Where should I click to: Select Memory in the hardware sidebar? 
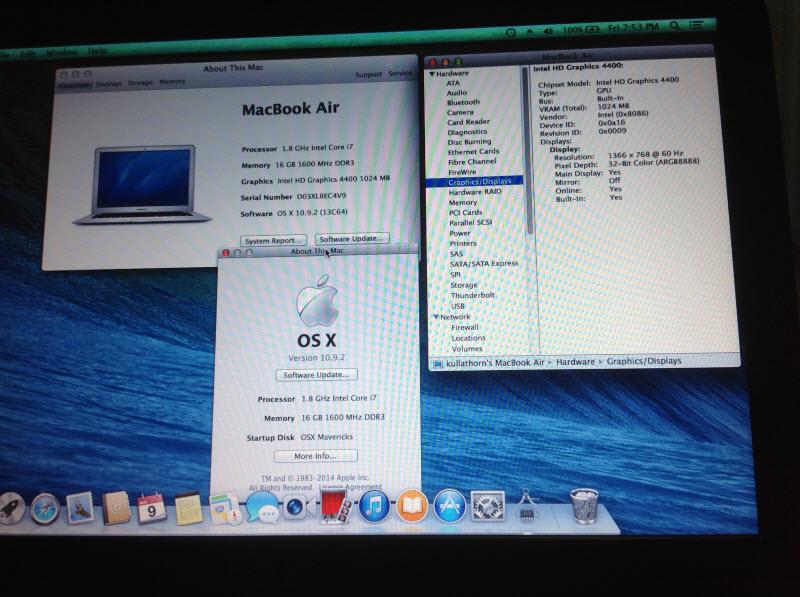[x=463, y=202]
